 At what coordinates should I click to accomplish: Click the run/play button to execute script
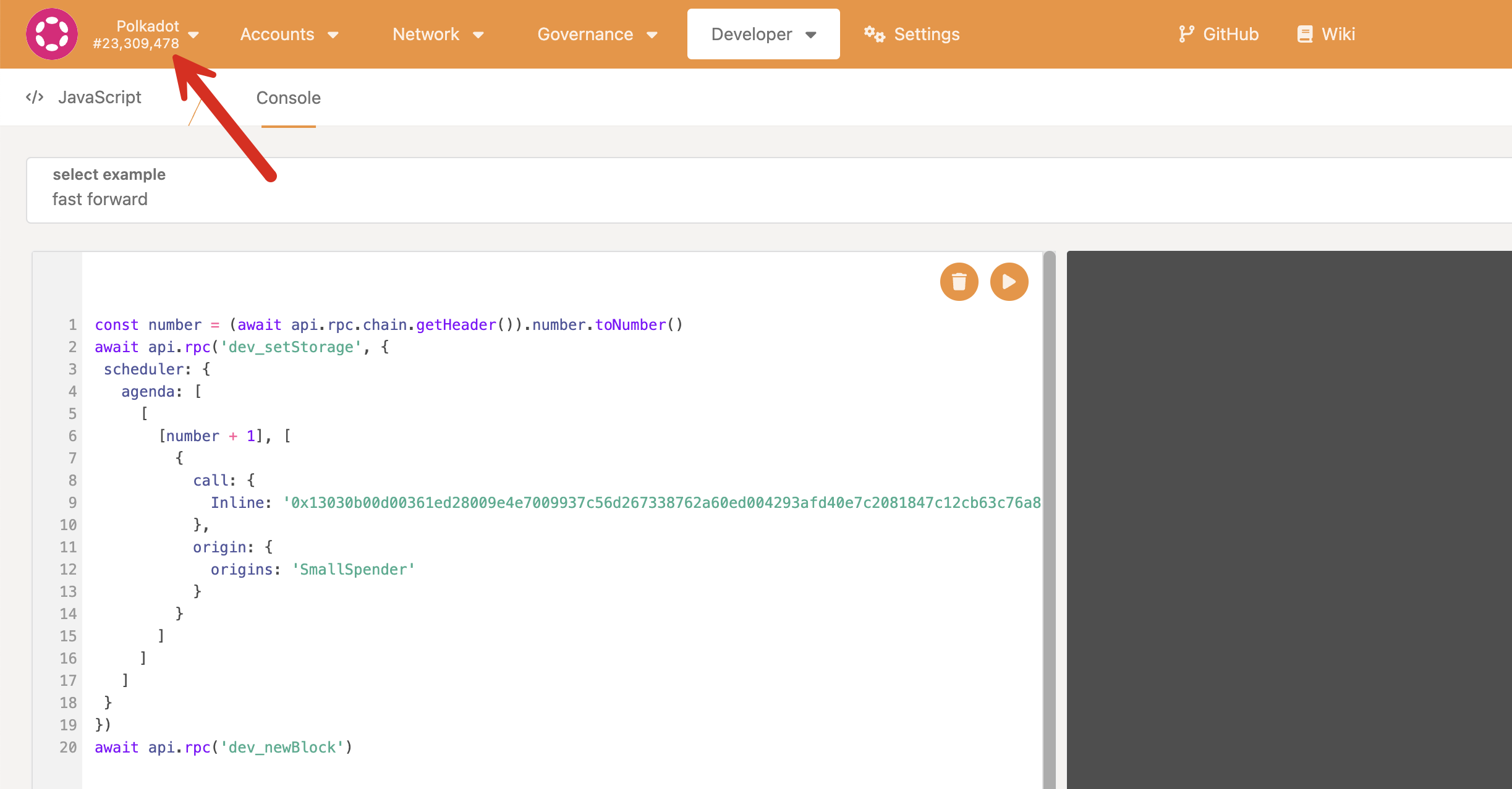point(1009,282)
